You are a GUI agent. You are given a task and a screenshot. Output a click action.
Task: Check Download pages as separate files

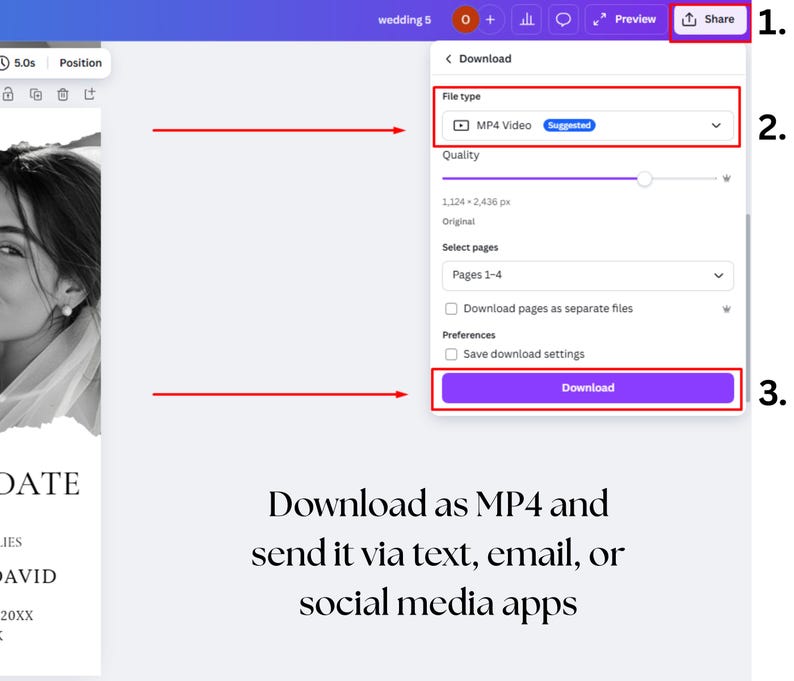click(x=451, y=308)
